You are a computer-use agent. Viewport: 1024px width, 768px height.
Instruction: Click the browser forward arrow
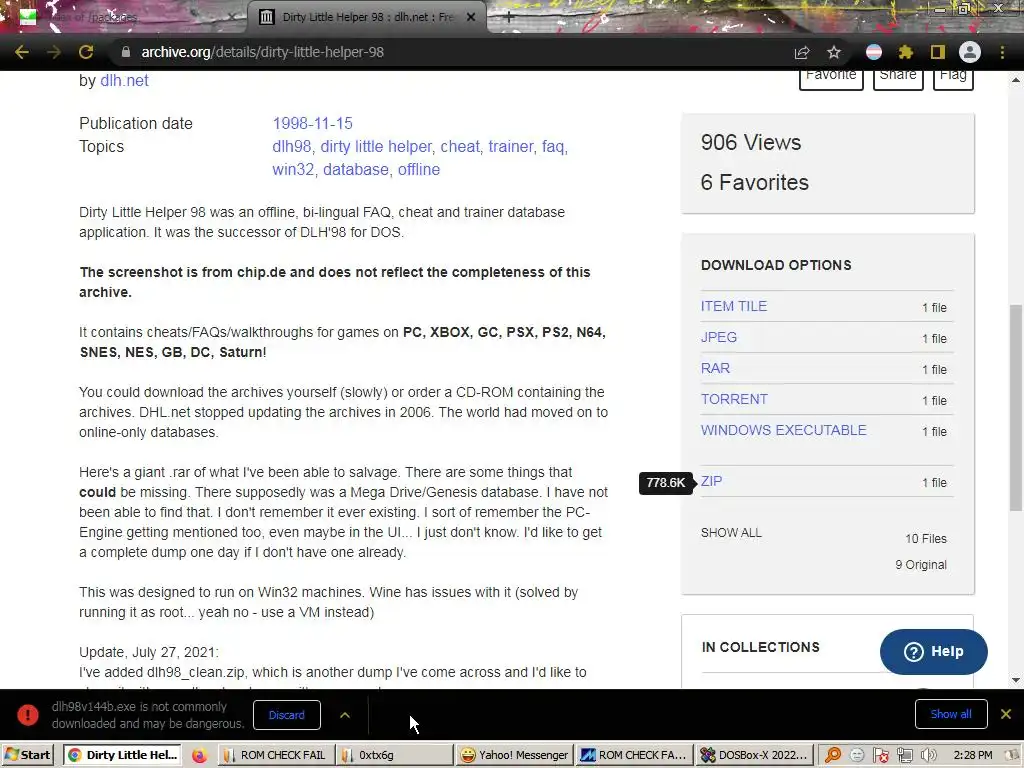(54, 52)
